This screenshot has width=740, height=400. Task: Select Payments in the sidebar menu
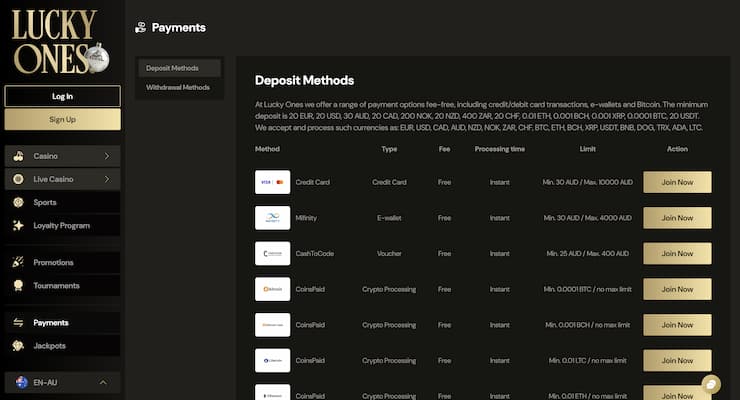(62, 323)
